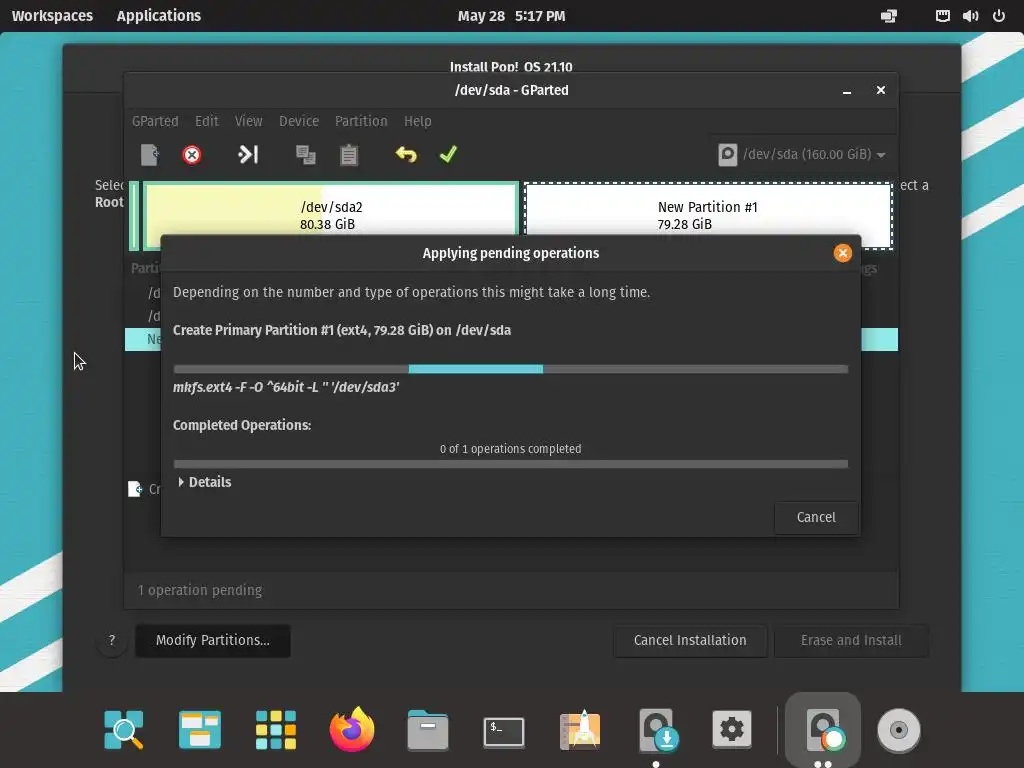Open the power menu icon
This screenshot has height=768, width=1024.
tap(999, 16)
